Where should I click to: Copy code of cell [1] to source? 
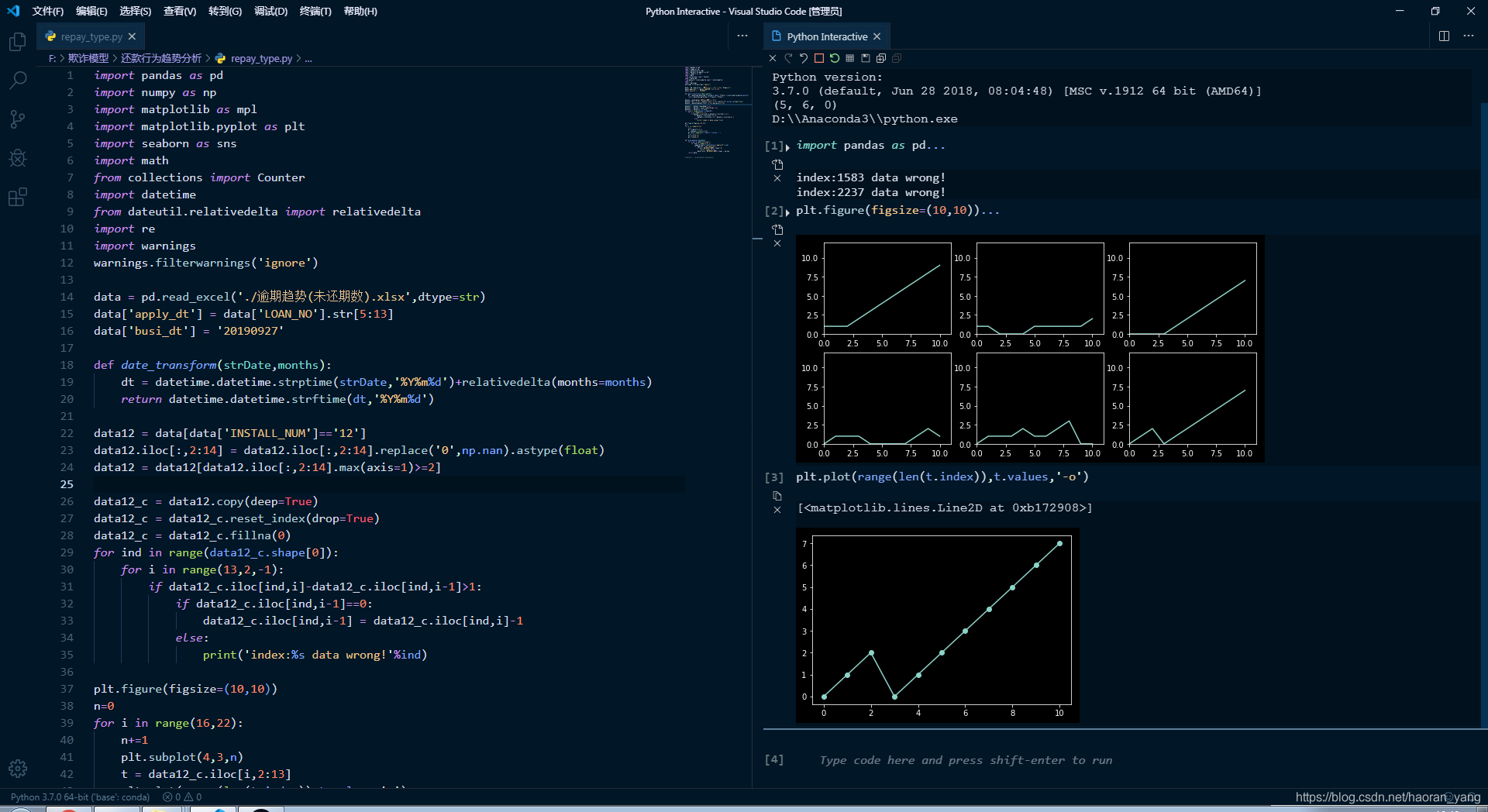(777, 164)
